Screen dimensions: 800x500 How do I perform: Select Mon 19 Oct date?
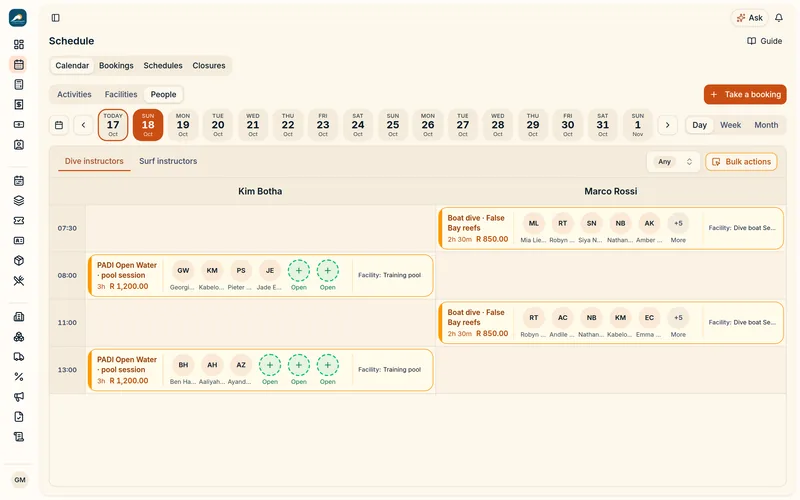click(183, 125)
